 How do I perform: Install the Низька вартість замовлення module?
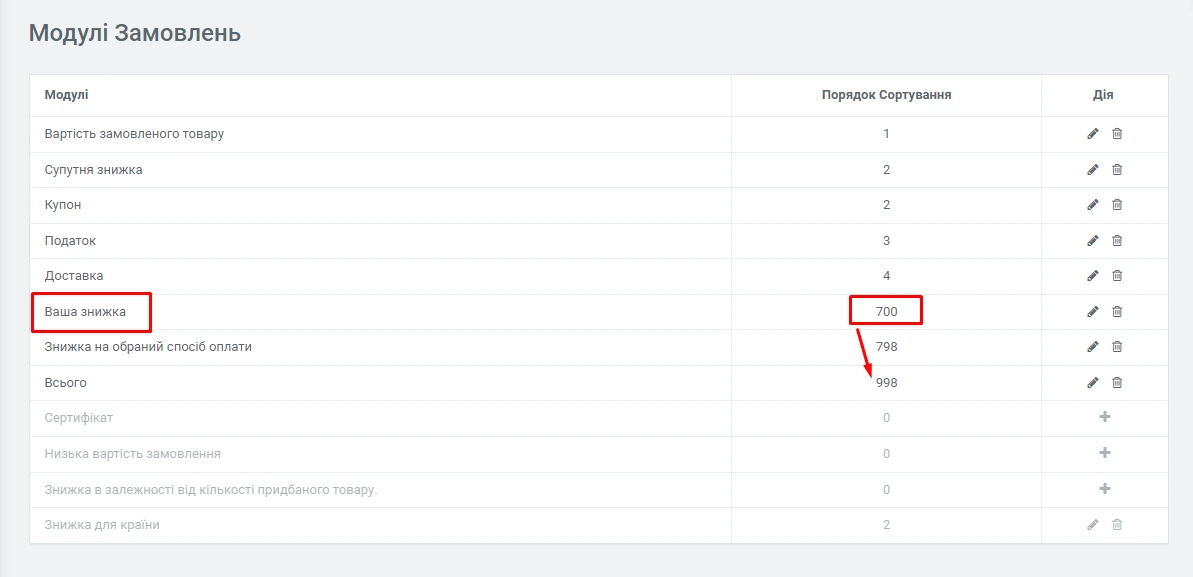[x=1105, y=454]
